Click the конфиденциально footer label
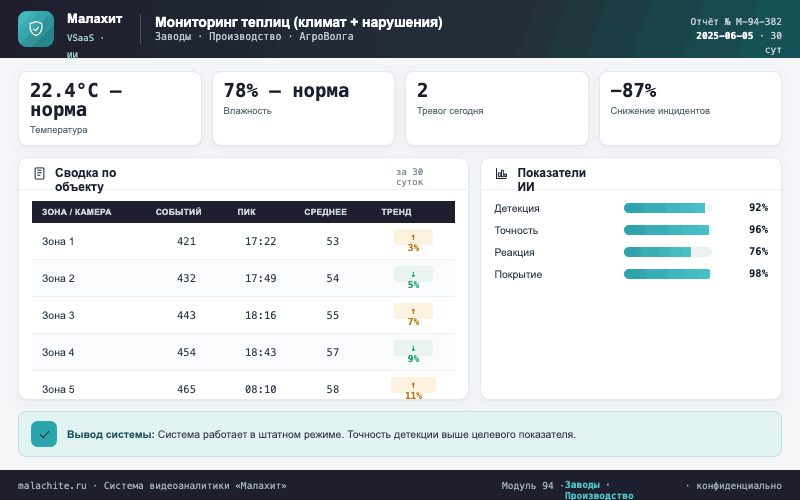This screenshot has height=500, width=800. coord(739,486)
